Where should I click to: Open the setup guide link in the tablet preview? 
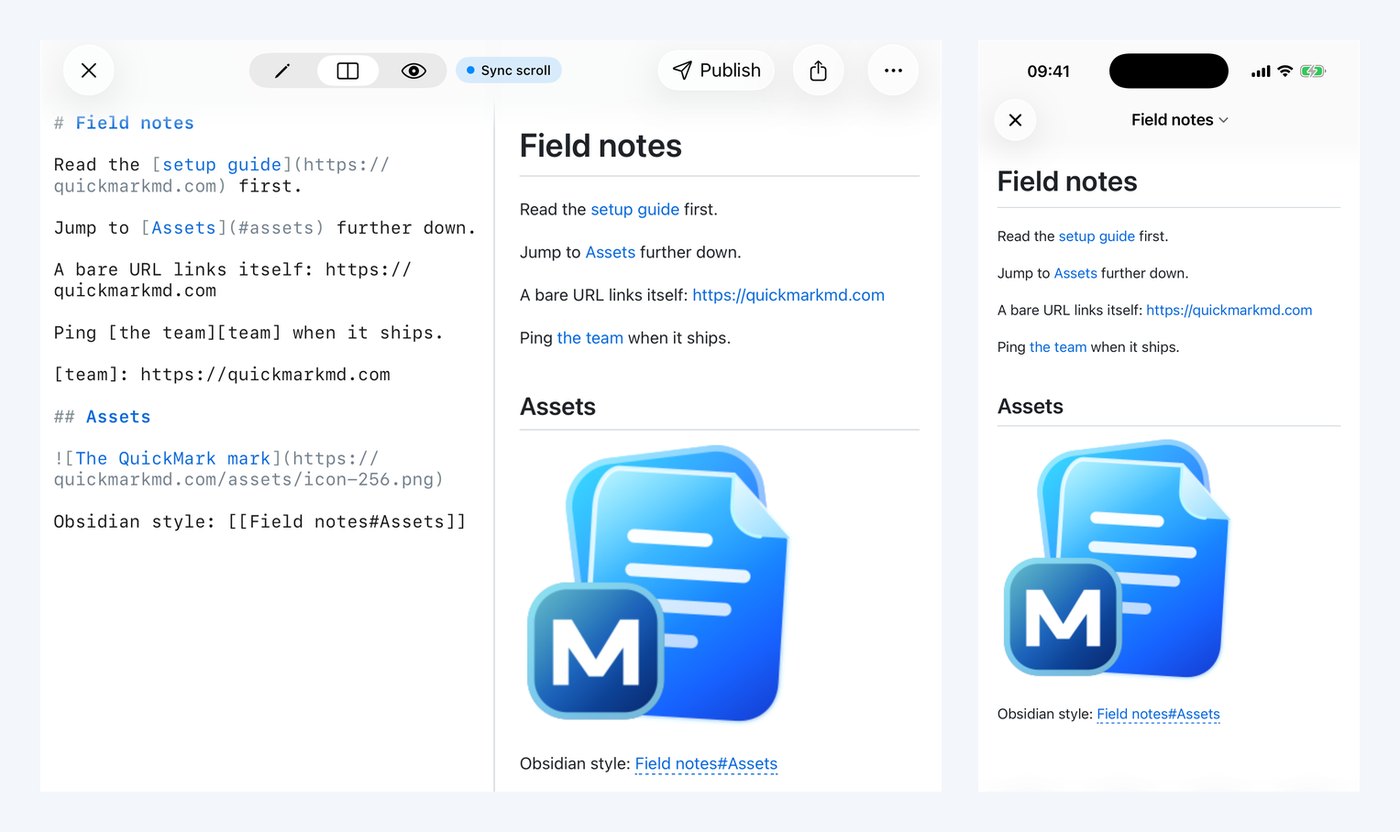(x=635, y=209)
